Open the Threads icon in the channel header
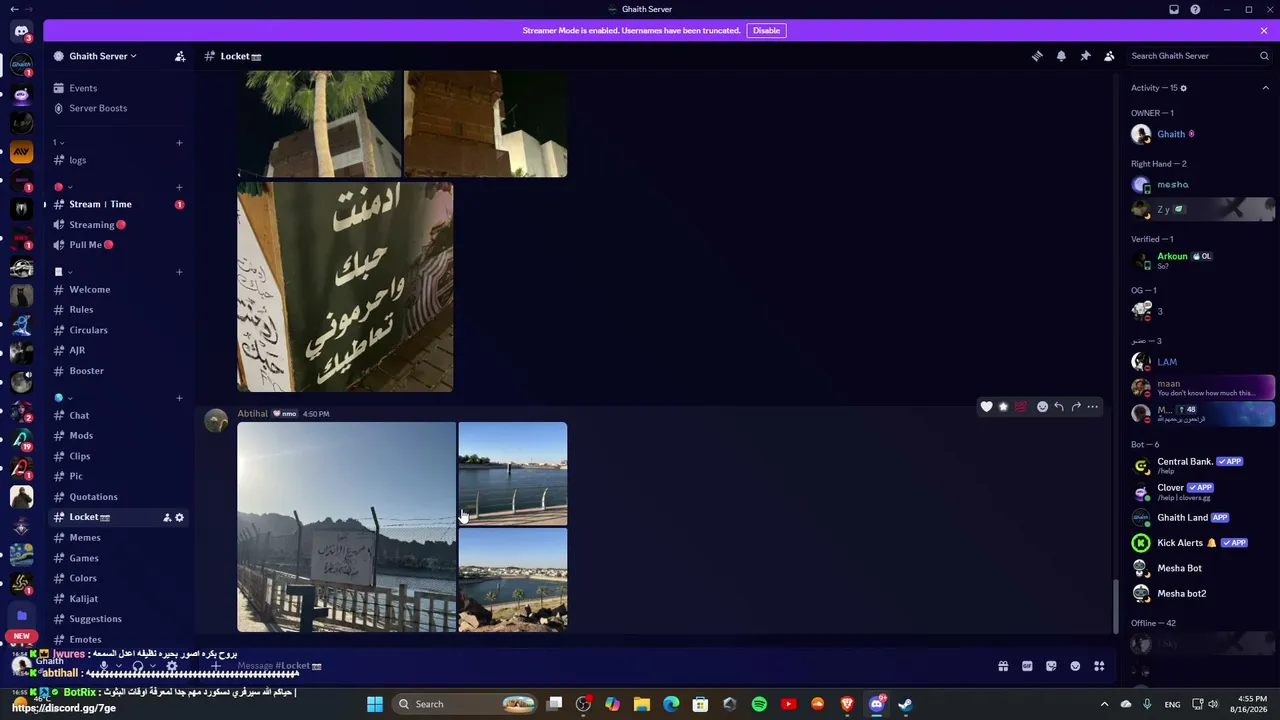1280x720 pixels. tap(1037, 56)
